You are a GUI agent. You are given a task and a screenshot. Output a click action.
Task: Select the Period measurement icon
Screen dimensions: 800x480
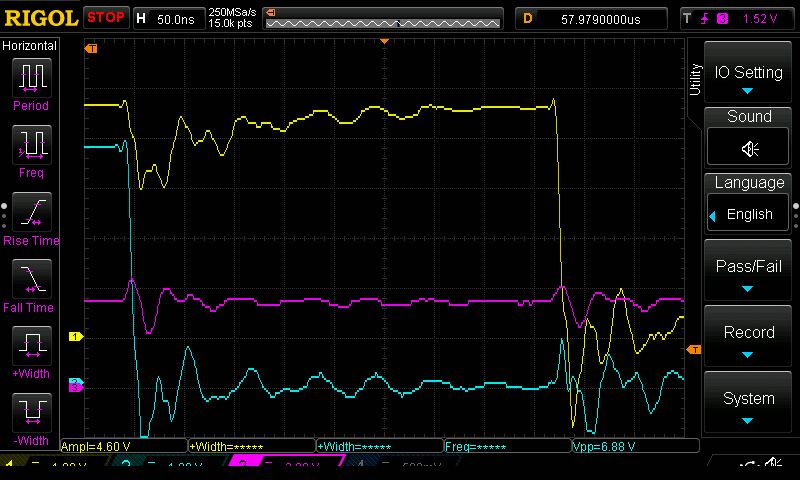click(x=32, y=78)
